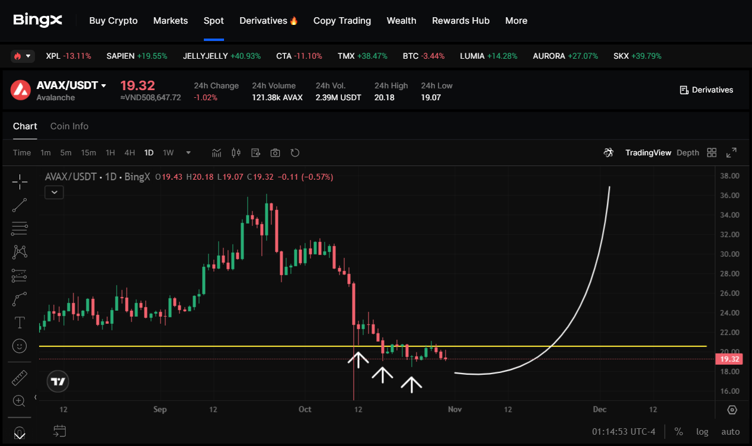
Task: Select the 4H timeframe interval
Action: (129, 153)
